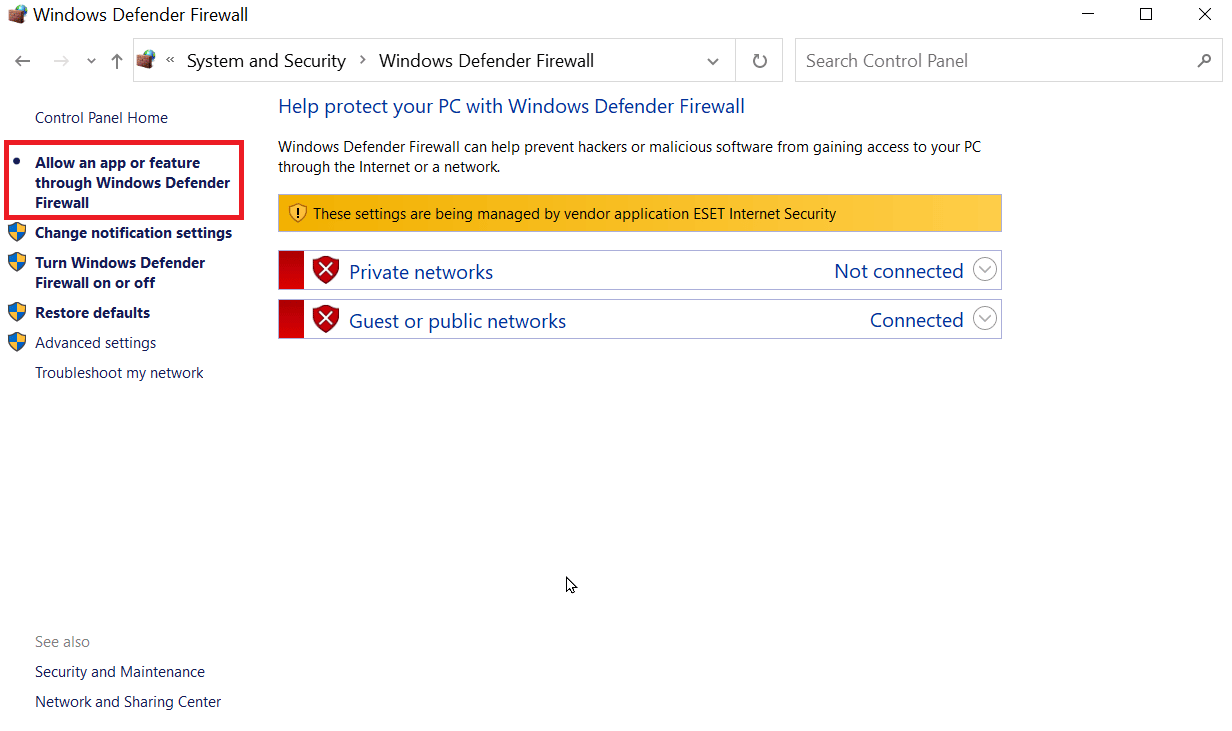Click inside the Search Control Panel field
1232x731 pixels.
click(x=950, y=60)
